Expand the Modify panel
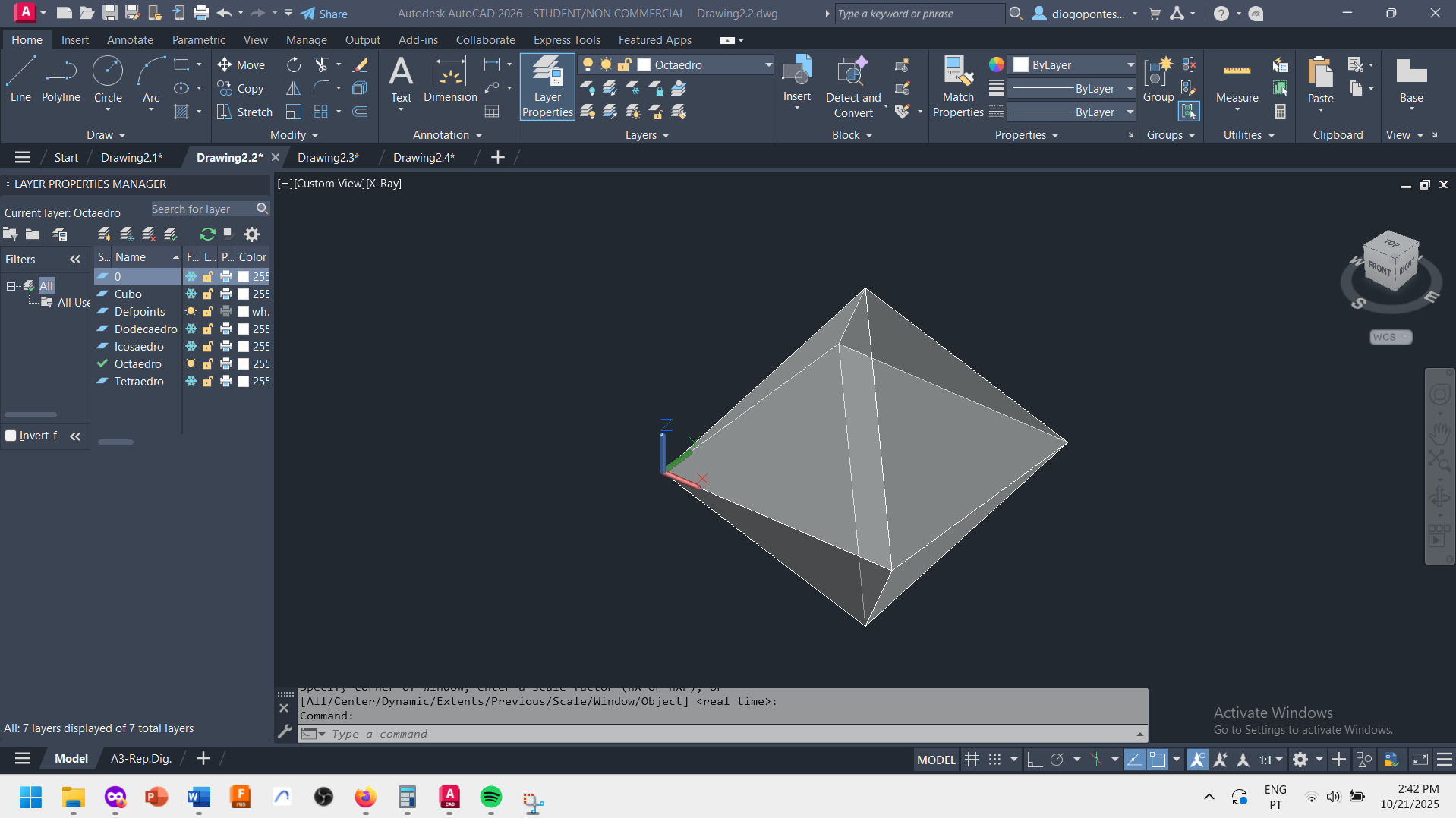 pyautogui.click(x=295, y=135)
